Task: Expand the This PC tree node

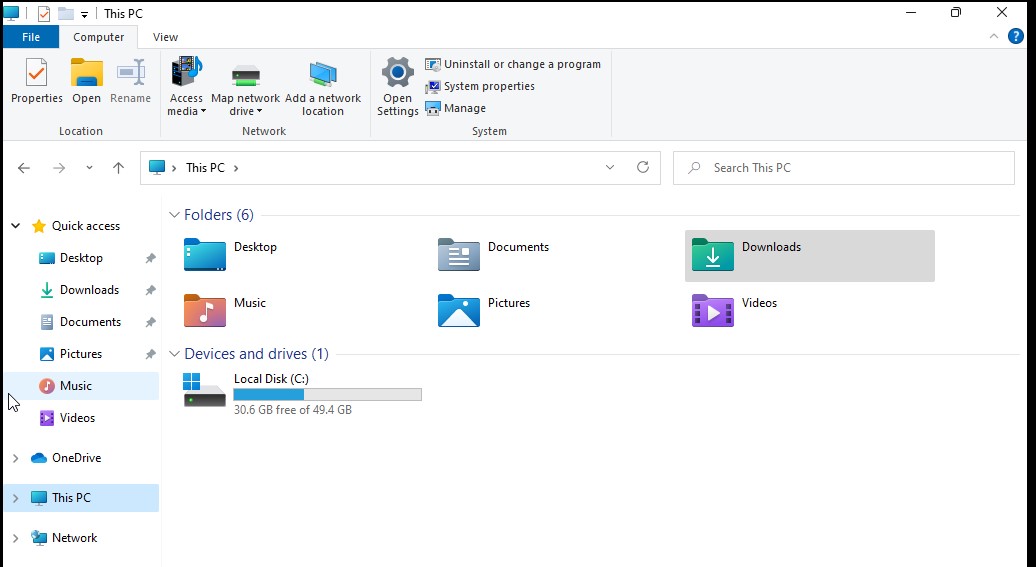Action: coord(15,498)
